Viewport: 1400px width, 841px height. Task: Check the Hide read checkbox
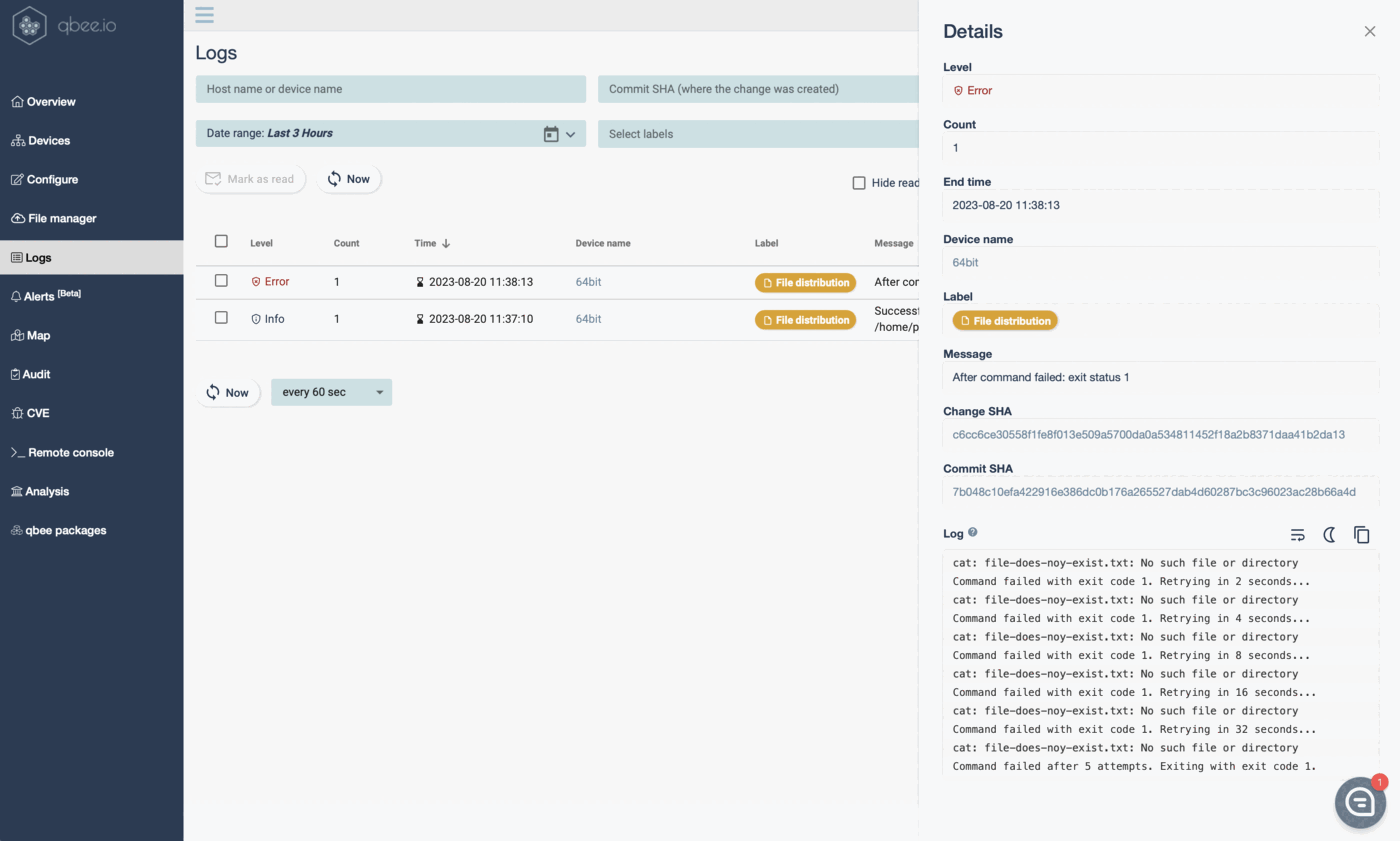[x=858, y=182]
